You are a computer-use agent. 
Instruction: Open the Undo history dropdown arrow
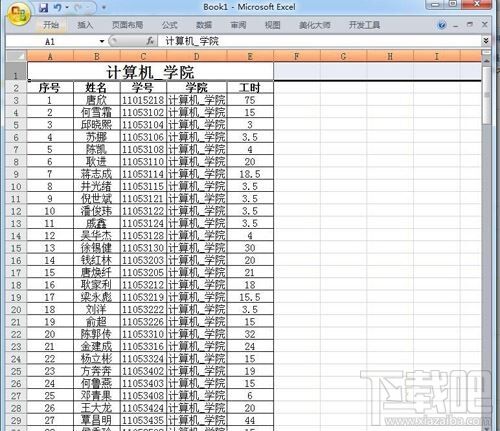(x=68, y=8)
